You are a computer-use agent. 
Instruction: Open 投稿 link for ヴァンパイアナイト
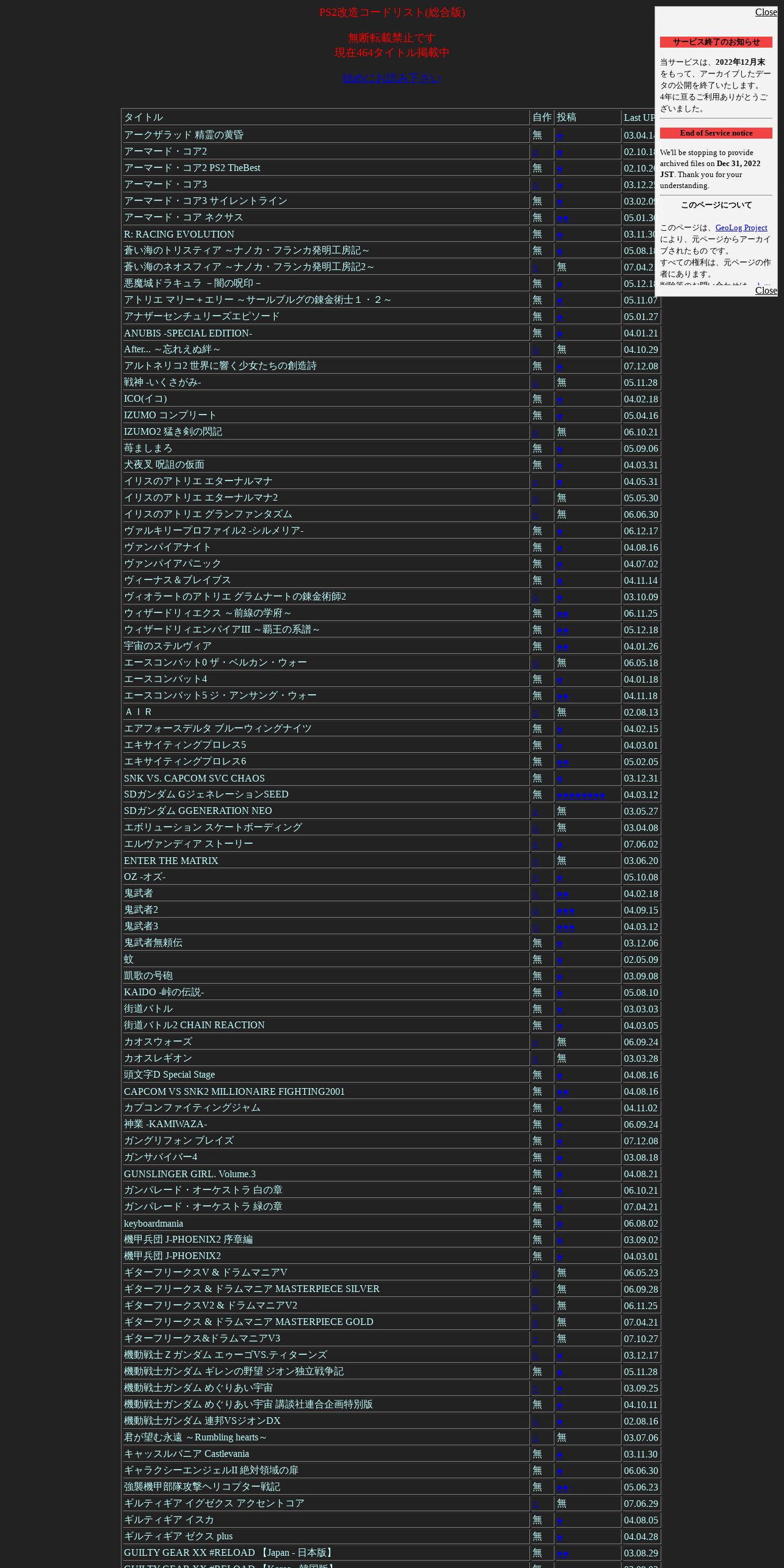point(560,548)
